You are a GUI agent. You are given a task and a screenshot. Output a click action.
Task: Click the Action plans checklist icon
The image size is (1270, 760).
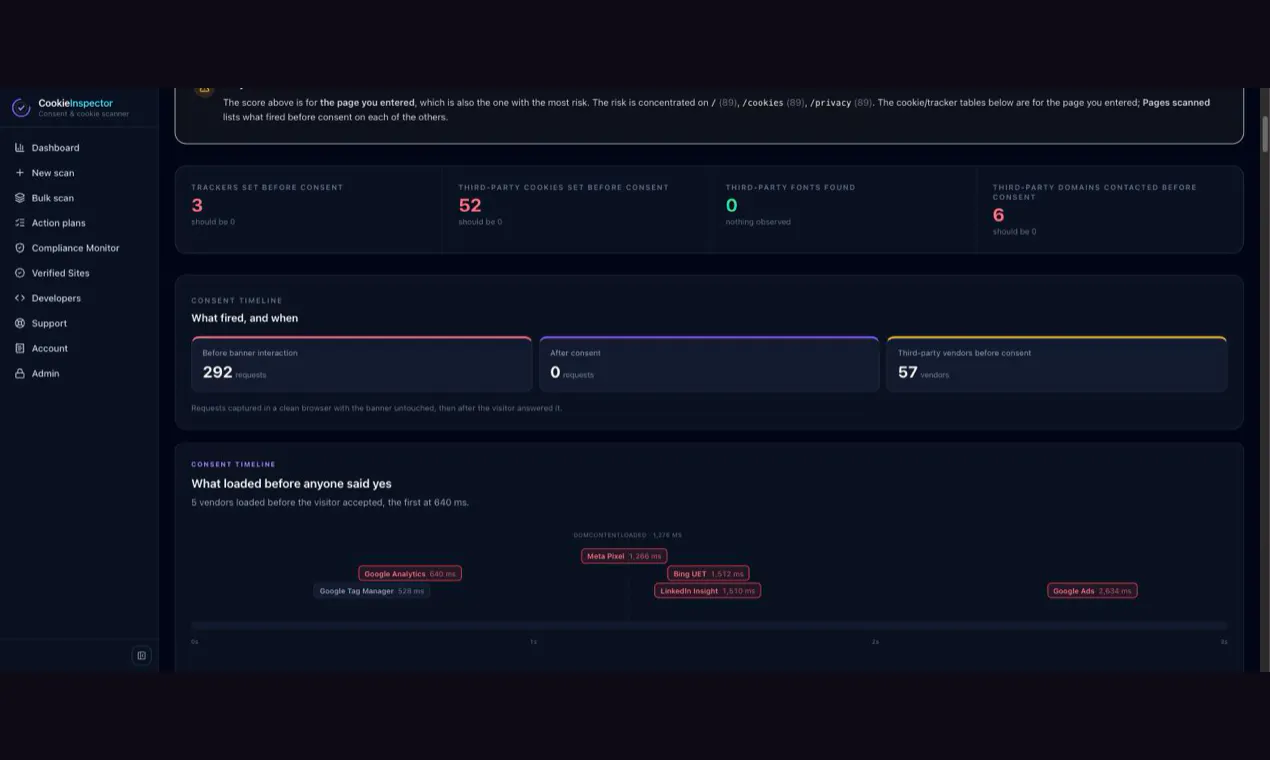pos(20,223)
